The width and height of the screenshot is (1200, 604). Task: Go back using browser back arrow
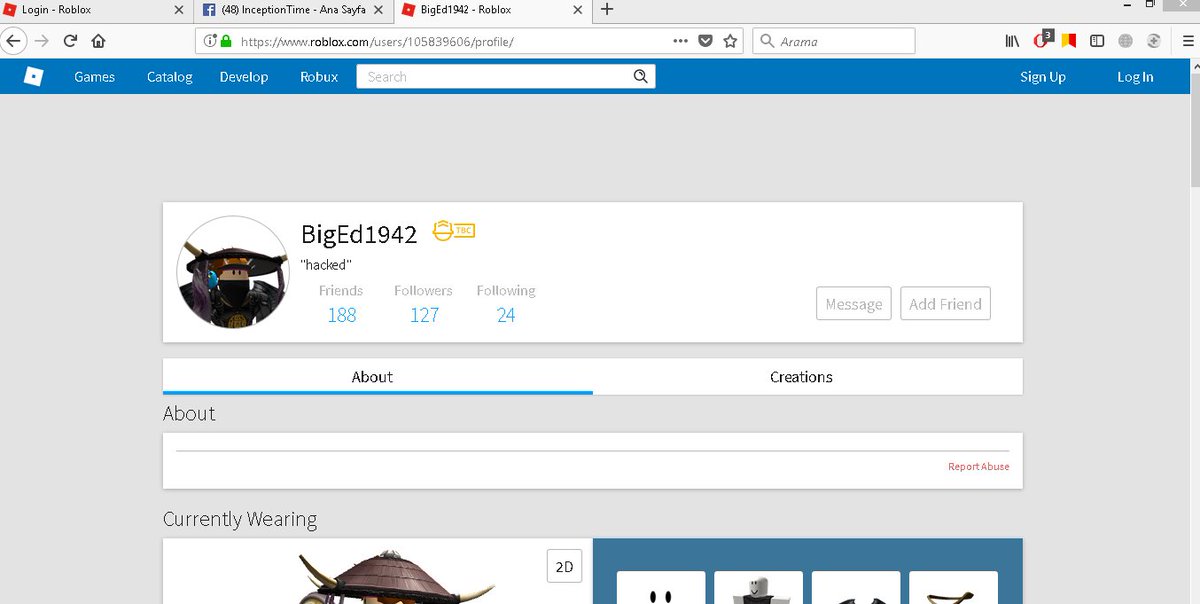point(12,41)
